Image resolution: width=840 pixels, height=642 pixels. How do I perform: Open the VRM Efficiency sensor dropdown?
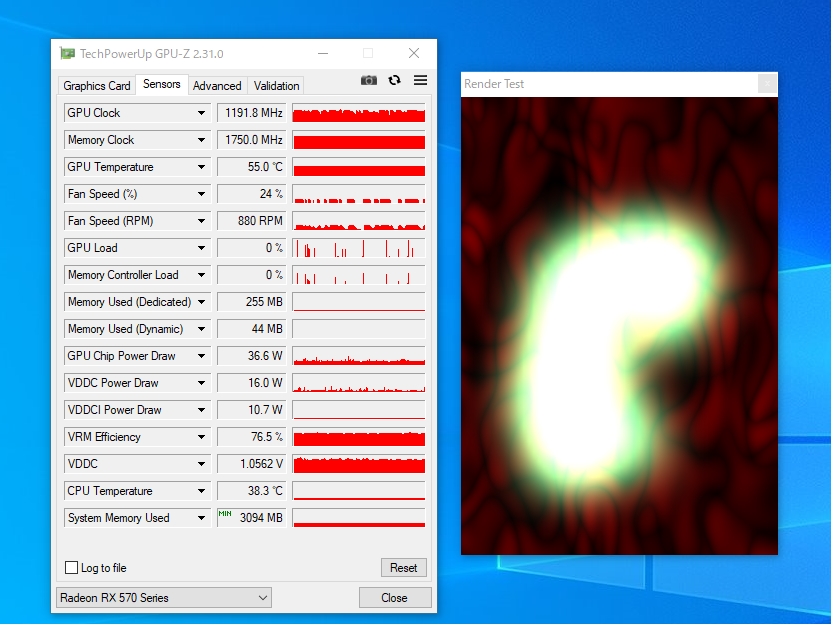pyautogui.click(x=201, y=437)
